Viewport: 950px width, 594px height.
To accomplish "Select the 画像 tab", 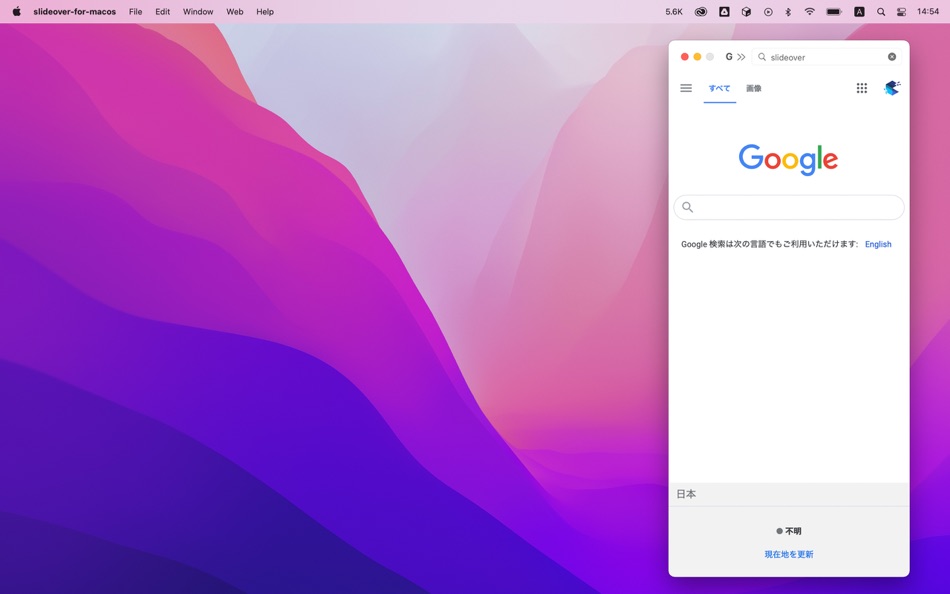I will coord(754,88).
